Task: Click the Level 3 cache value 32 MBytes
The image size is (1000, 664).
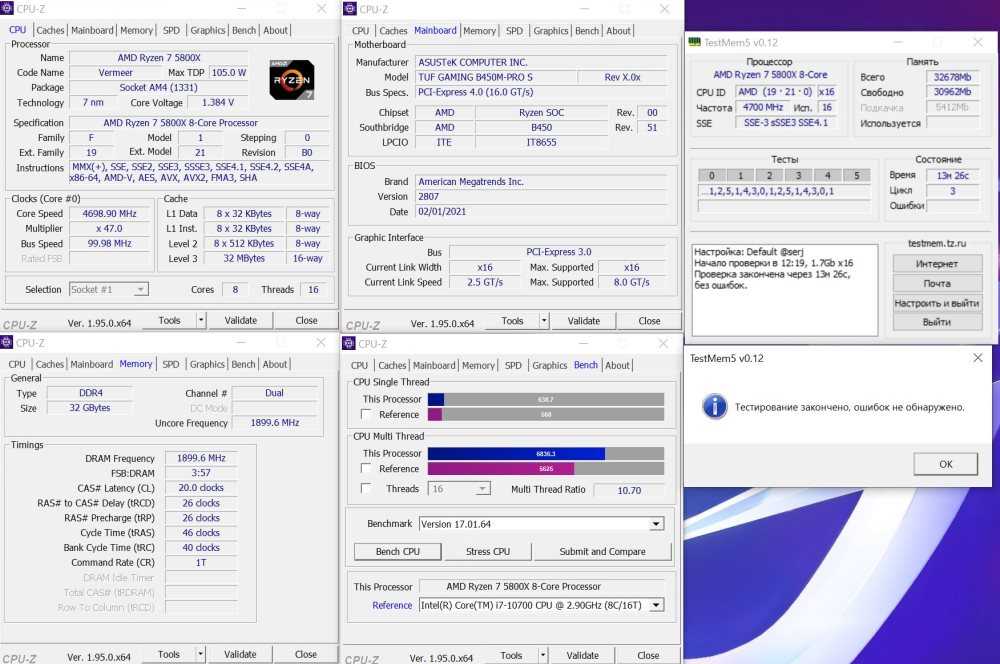Action: pos(244,258)
